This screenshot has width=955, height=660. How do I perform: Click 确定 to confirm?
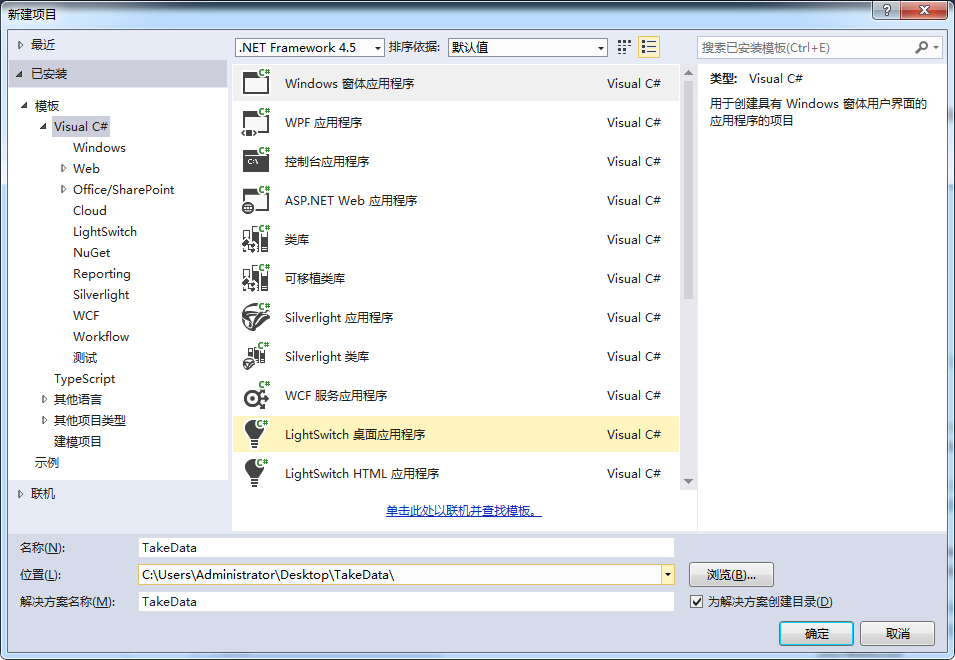click(816, 633)
